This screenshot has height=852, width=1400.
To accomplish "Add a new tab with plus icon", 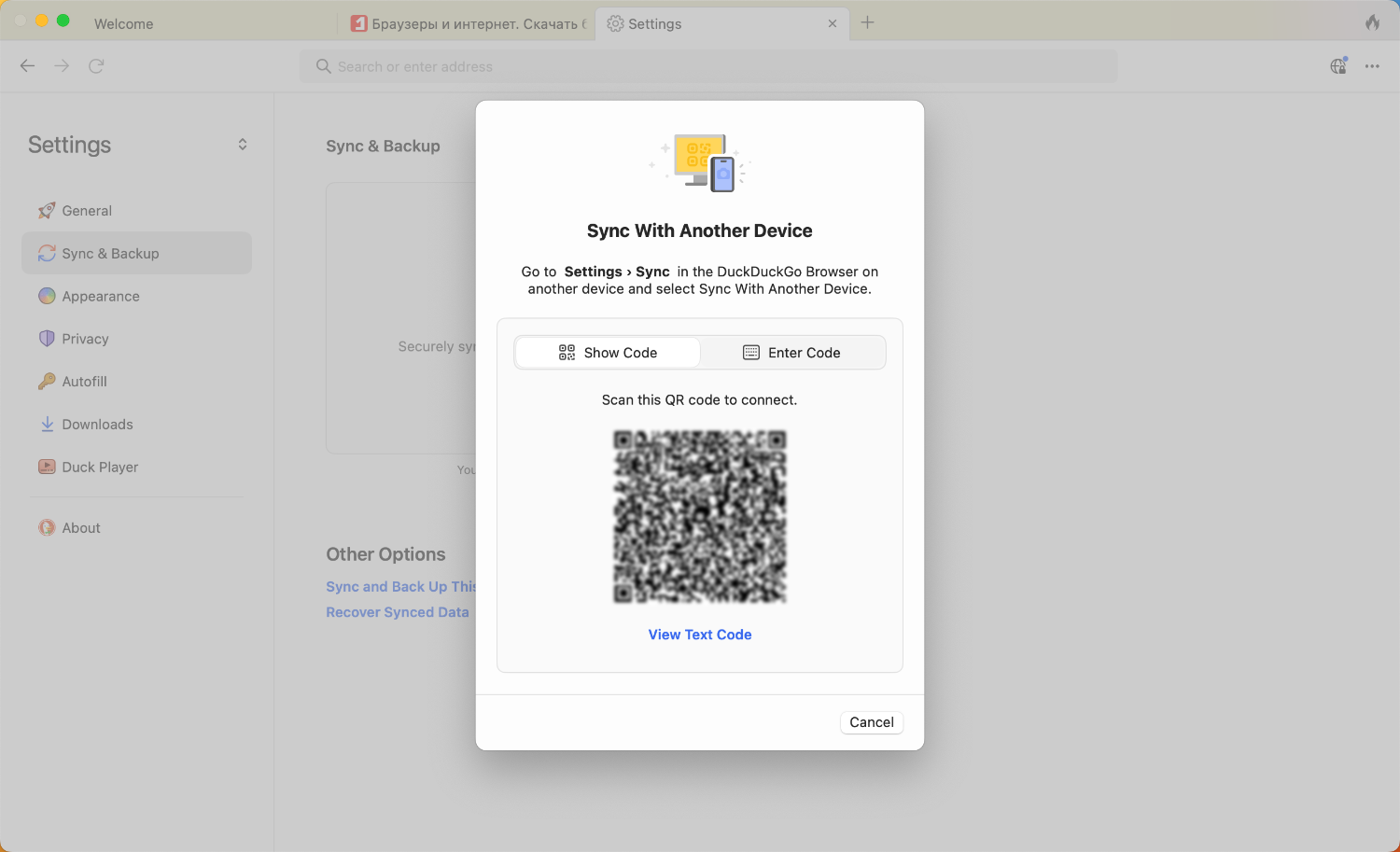I will 867,22.
